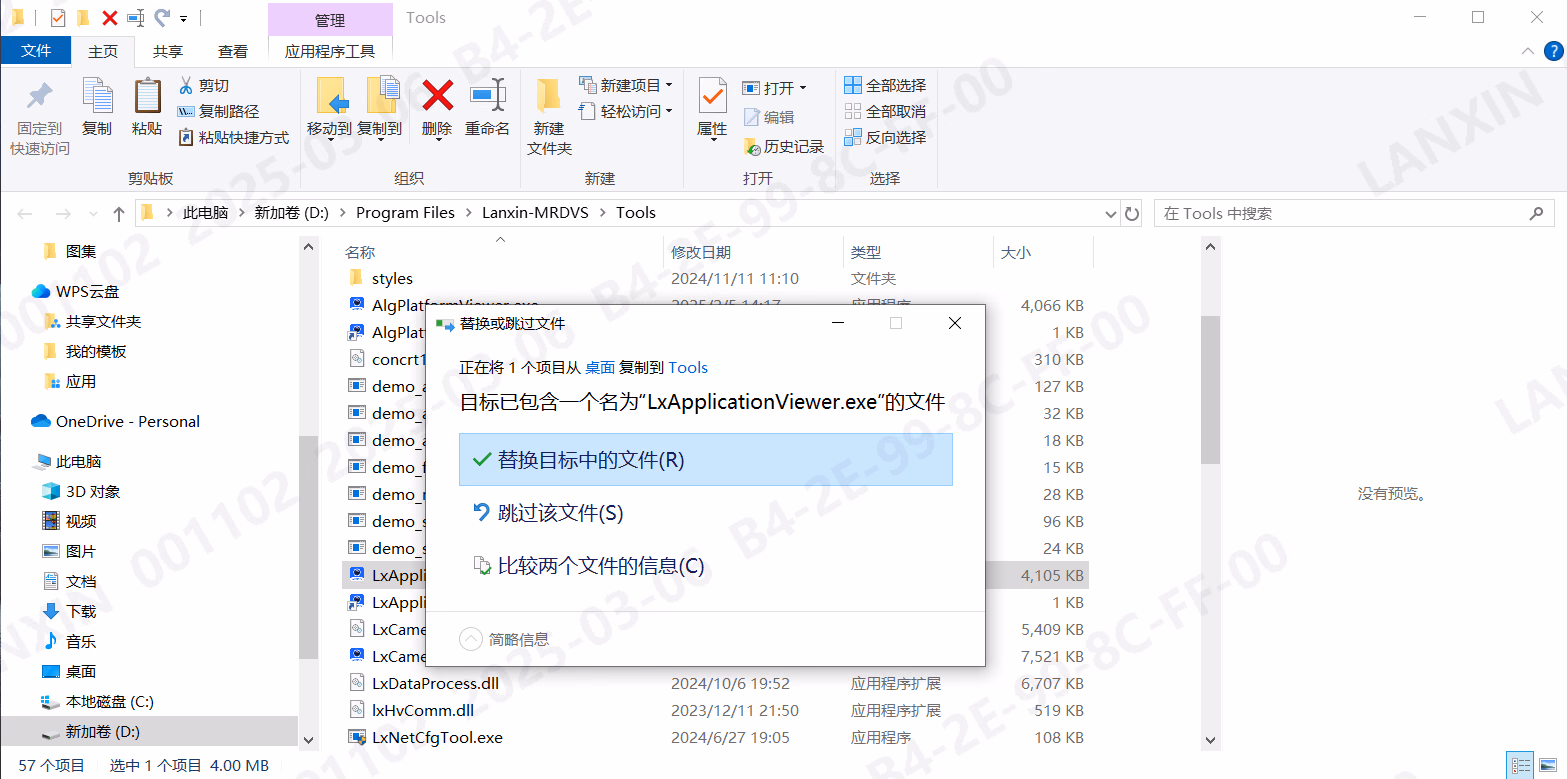Collapse the ribbon with top-right chevron
The width and height of the screenshot is (1567, 779).
click(1526, 51)
